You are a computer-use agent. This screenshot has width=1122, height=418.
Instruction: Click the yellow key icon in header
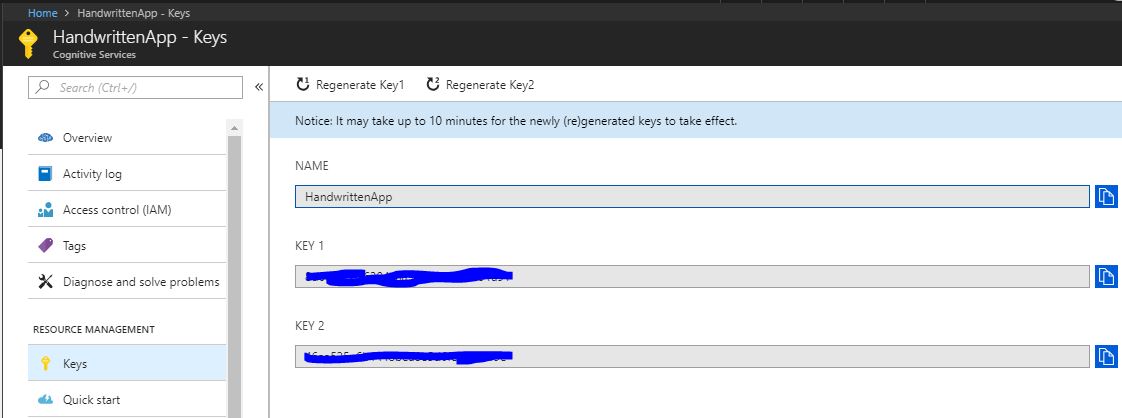[x=29, y=44]
